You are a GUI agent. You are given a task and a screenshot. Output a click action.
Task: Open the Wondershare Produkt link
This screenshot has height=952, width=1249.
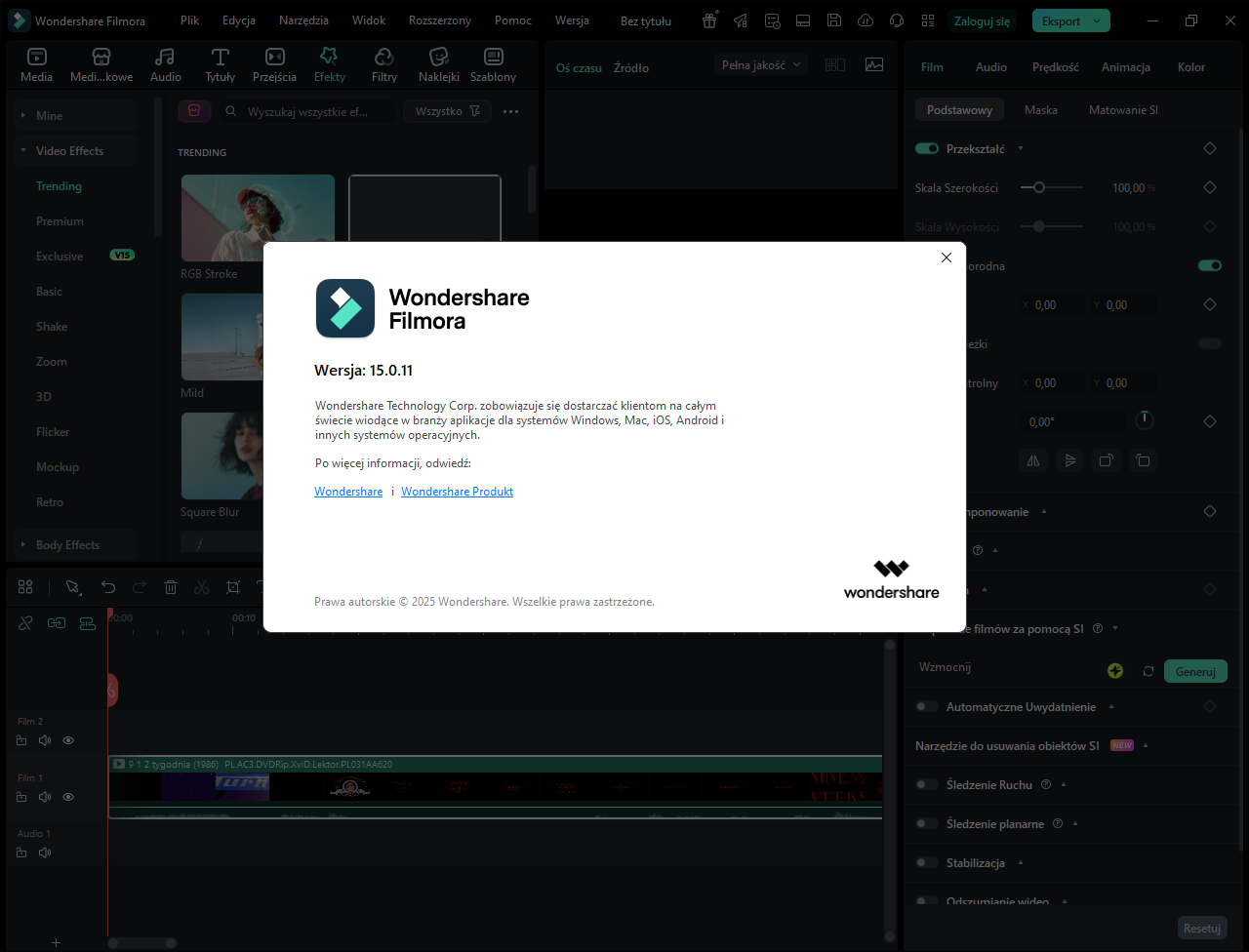(457, 492)
